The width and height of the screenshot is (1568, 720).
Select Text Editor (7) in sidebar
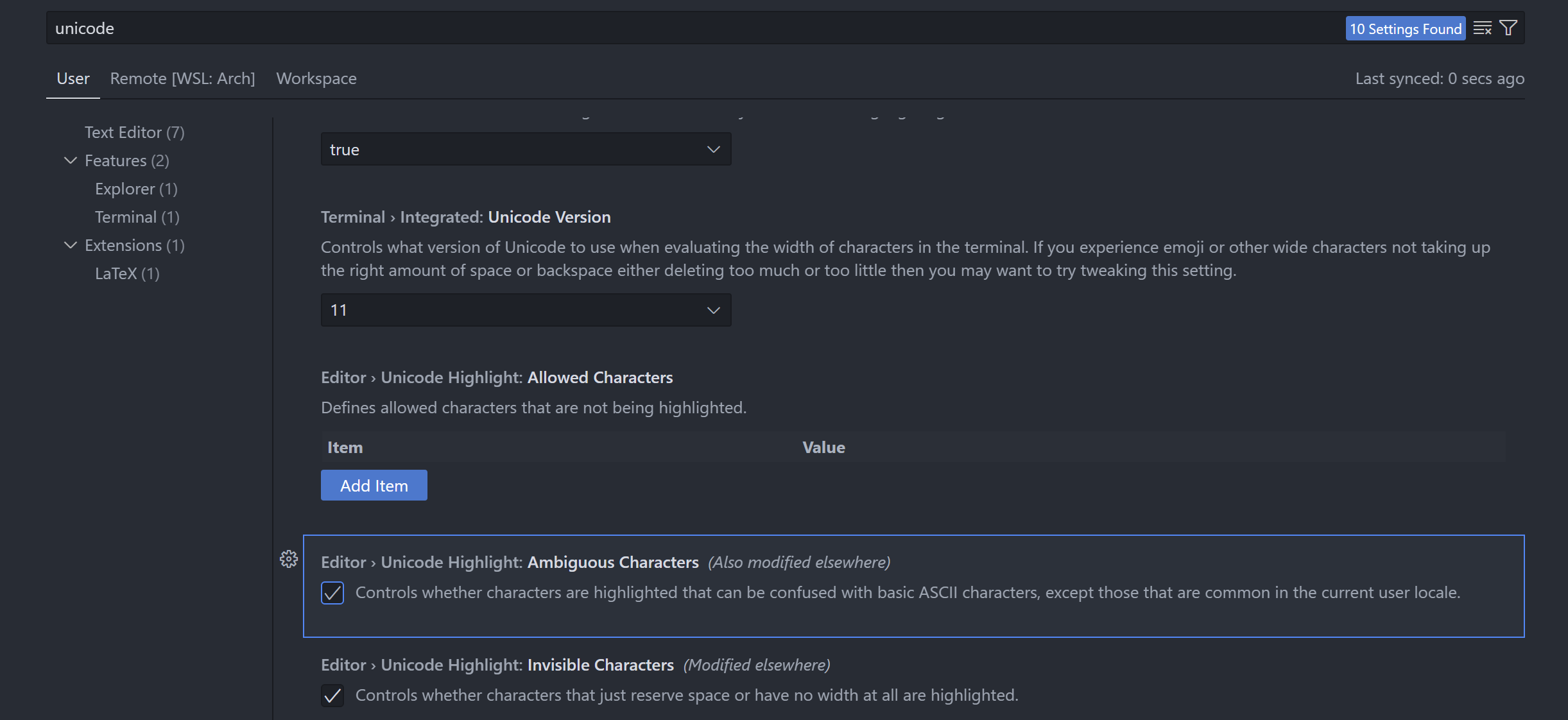[134, 132]
